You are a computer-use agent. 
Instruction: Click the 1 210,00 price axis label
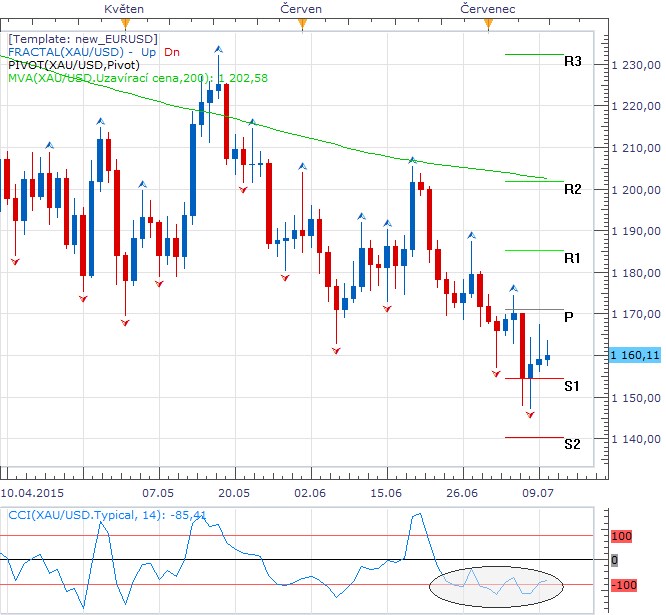(x=636, y=148)
